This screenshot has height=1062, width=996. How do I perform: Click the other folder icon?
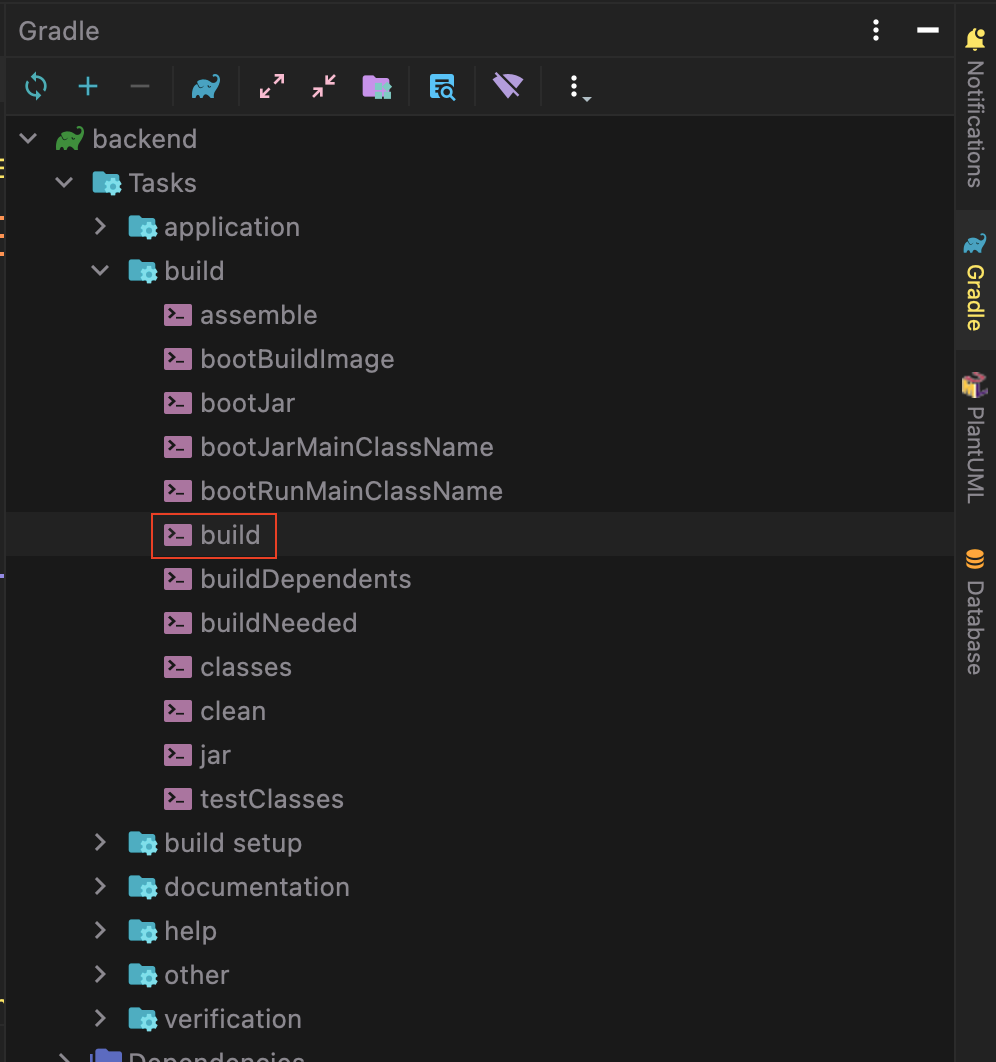click(x=142, y=975)
